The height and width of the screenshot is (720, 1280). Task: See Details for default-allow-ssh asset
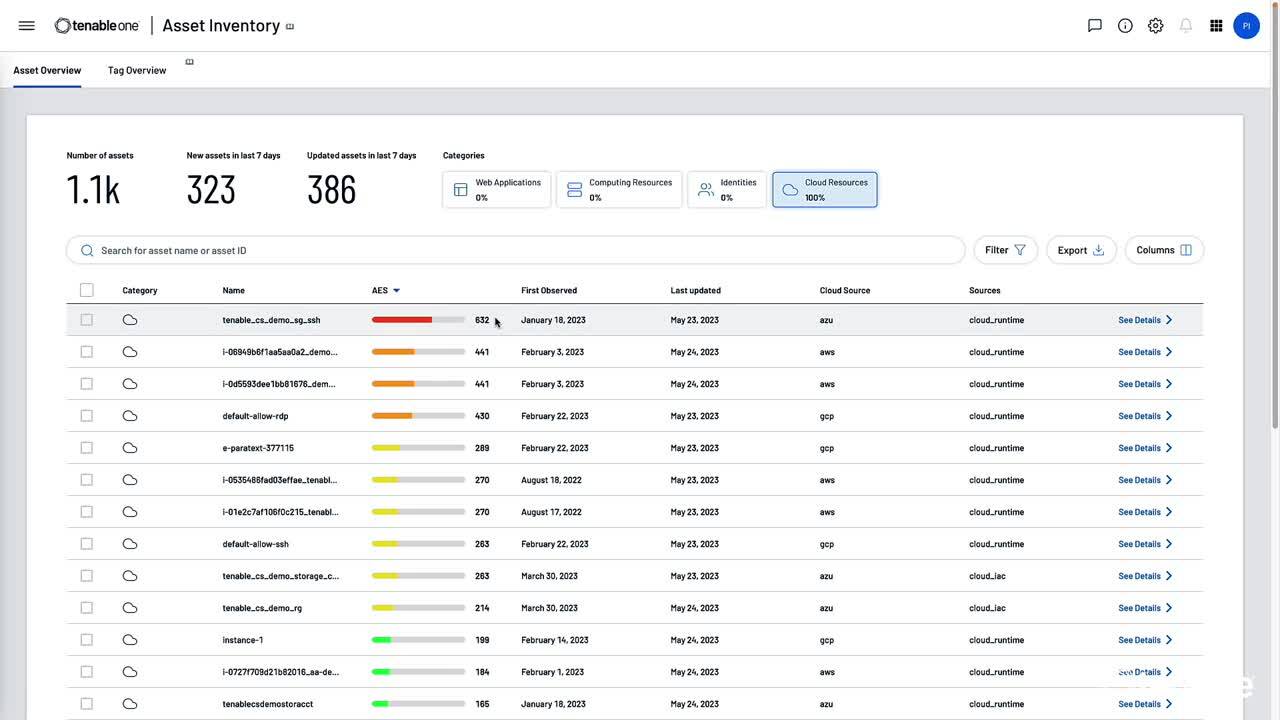pos(1145,544)
